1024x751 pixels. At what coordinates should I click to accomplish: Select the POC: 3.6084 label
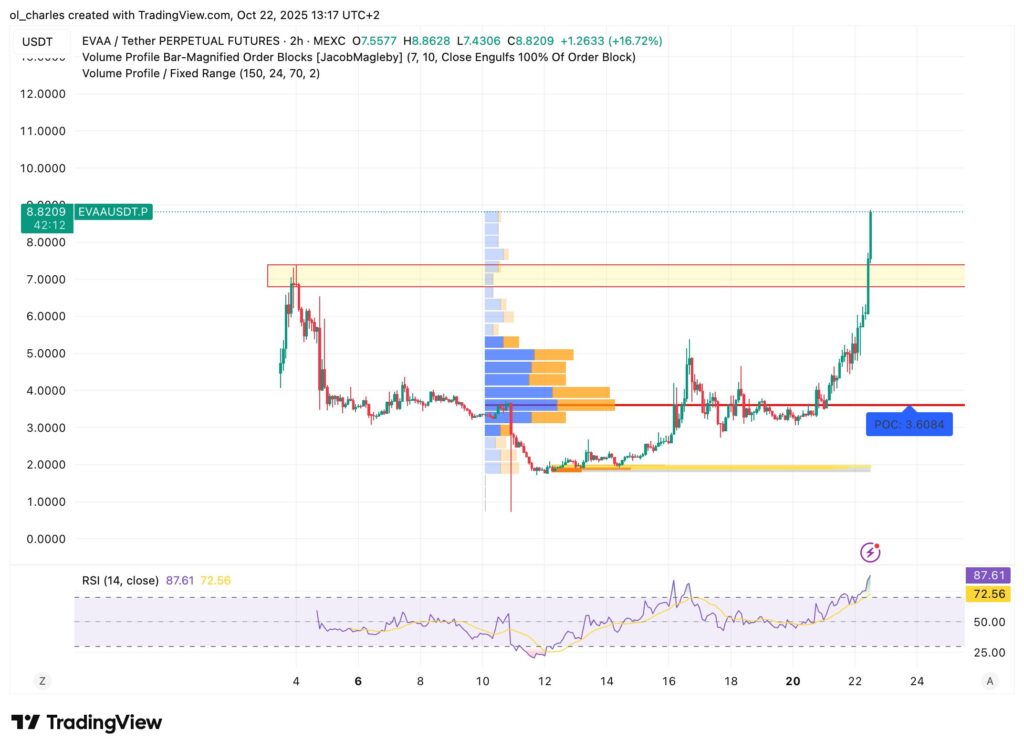tap(910, 424)
